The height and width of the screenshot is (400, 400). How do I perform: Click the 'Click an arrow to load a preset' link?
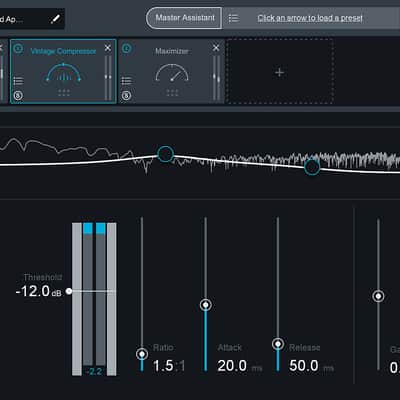click(310, 18)
